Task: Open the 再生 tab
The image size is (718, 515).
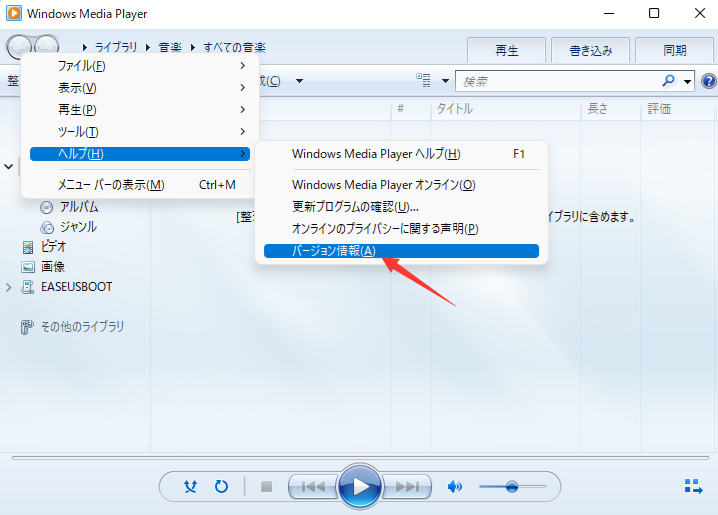Action: (x=506, y=50)
